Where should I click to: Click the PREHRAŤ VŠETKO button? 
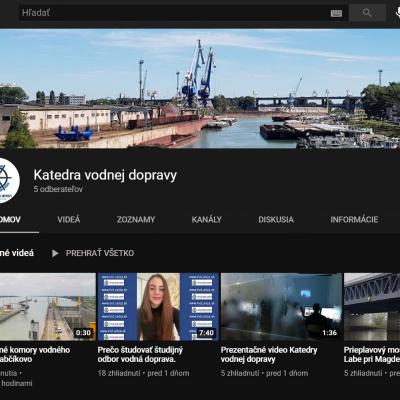tap(100, 253)
